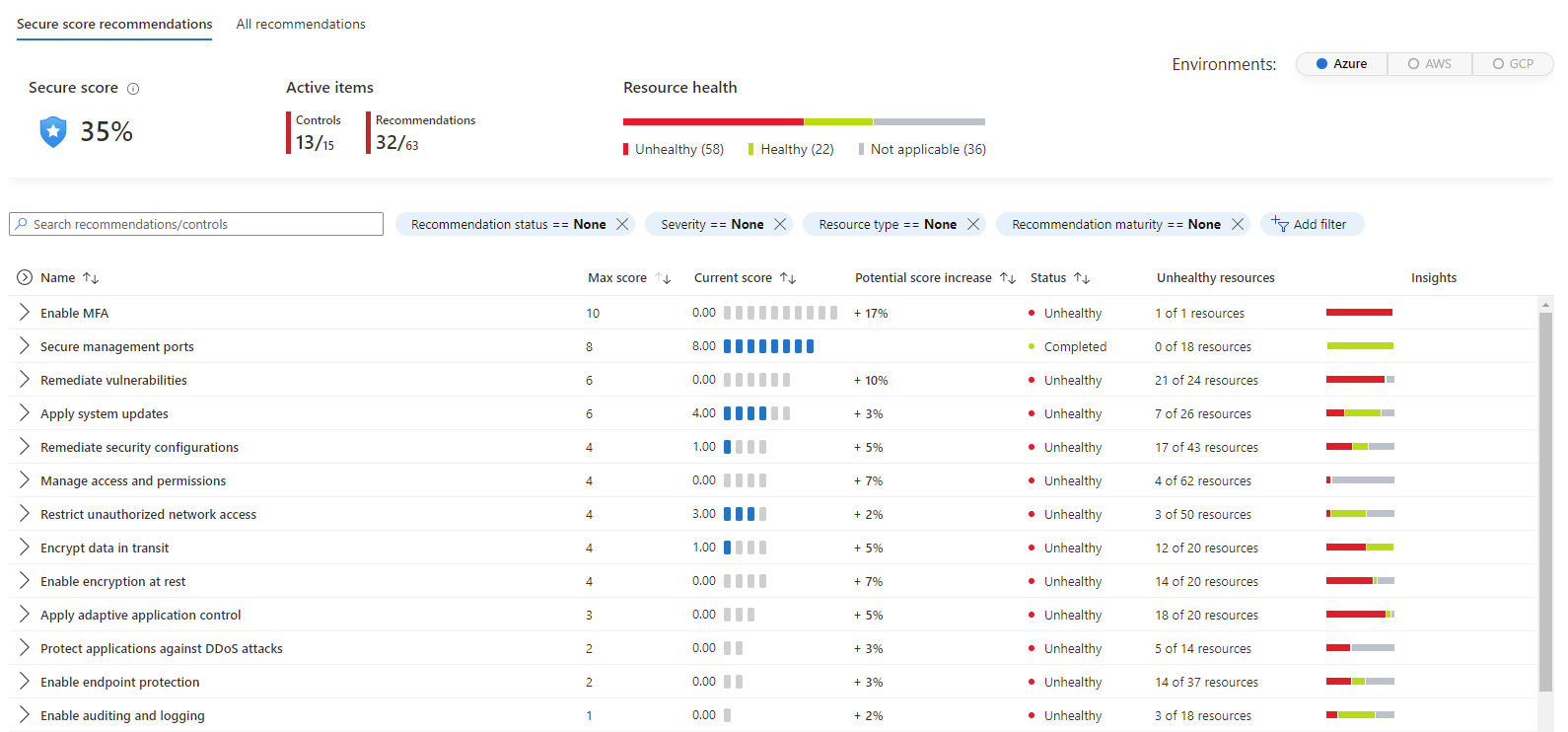The image size is (1568, 732).
Task: Expand the Apply system updates control
Action: click(25, 413)
